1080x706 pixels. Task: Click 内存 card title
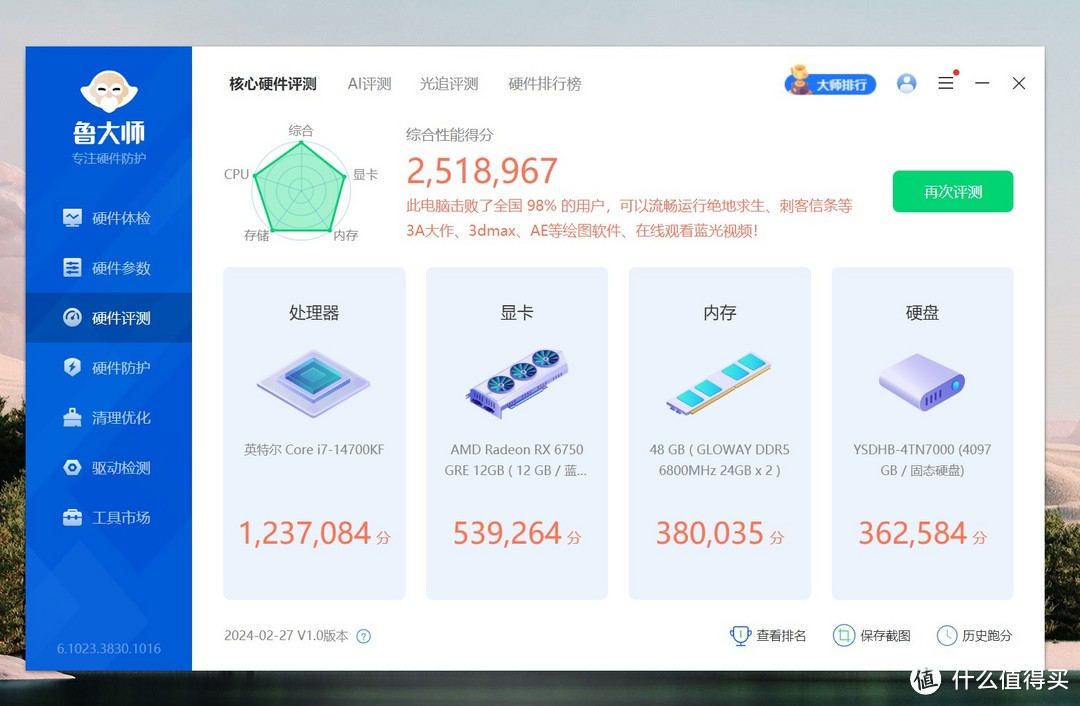point(720,313)
